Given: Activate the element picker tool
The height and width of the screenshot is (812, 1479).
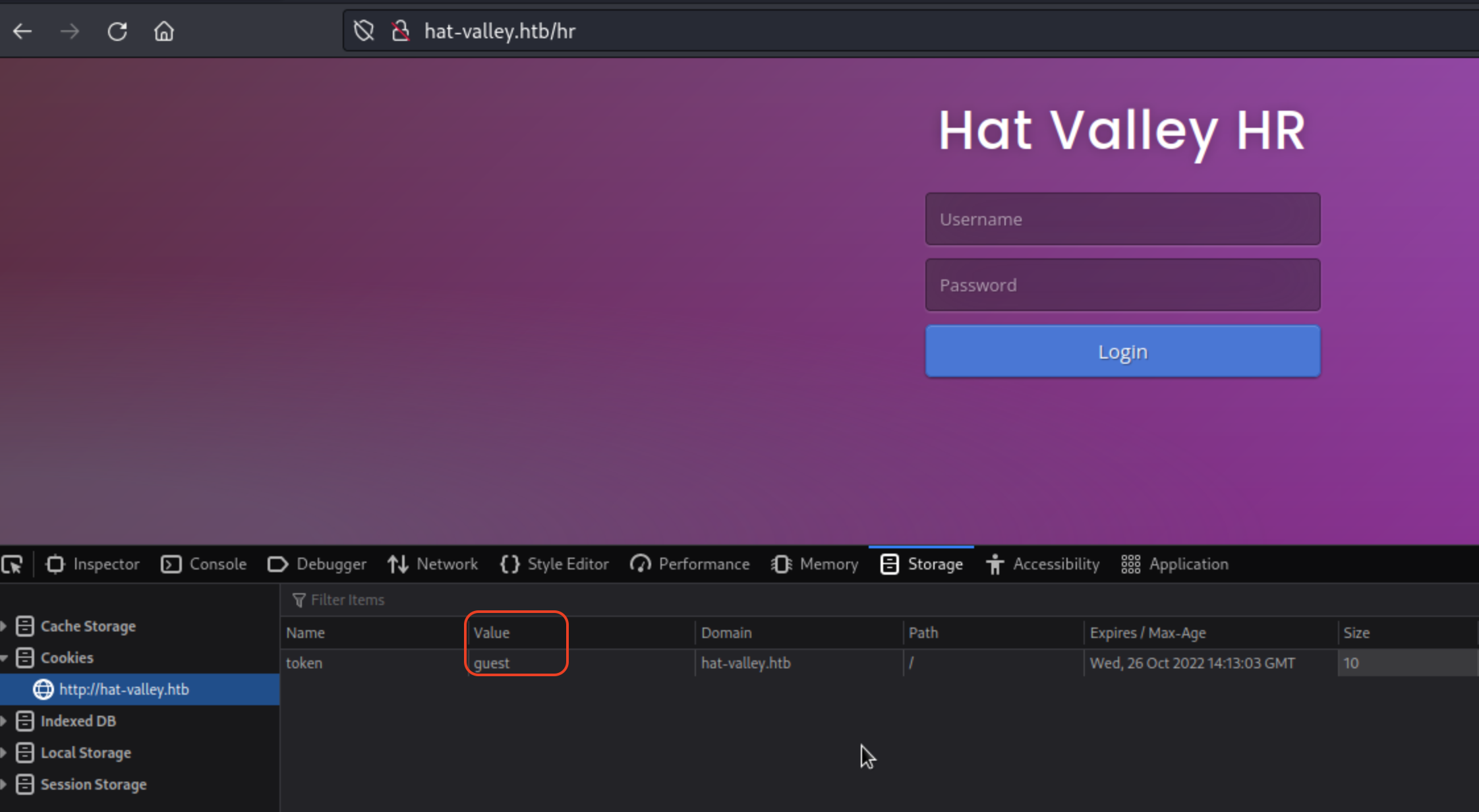Looking at the screenshot, I should pos(13,564).
